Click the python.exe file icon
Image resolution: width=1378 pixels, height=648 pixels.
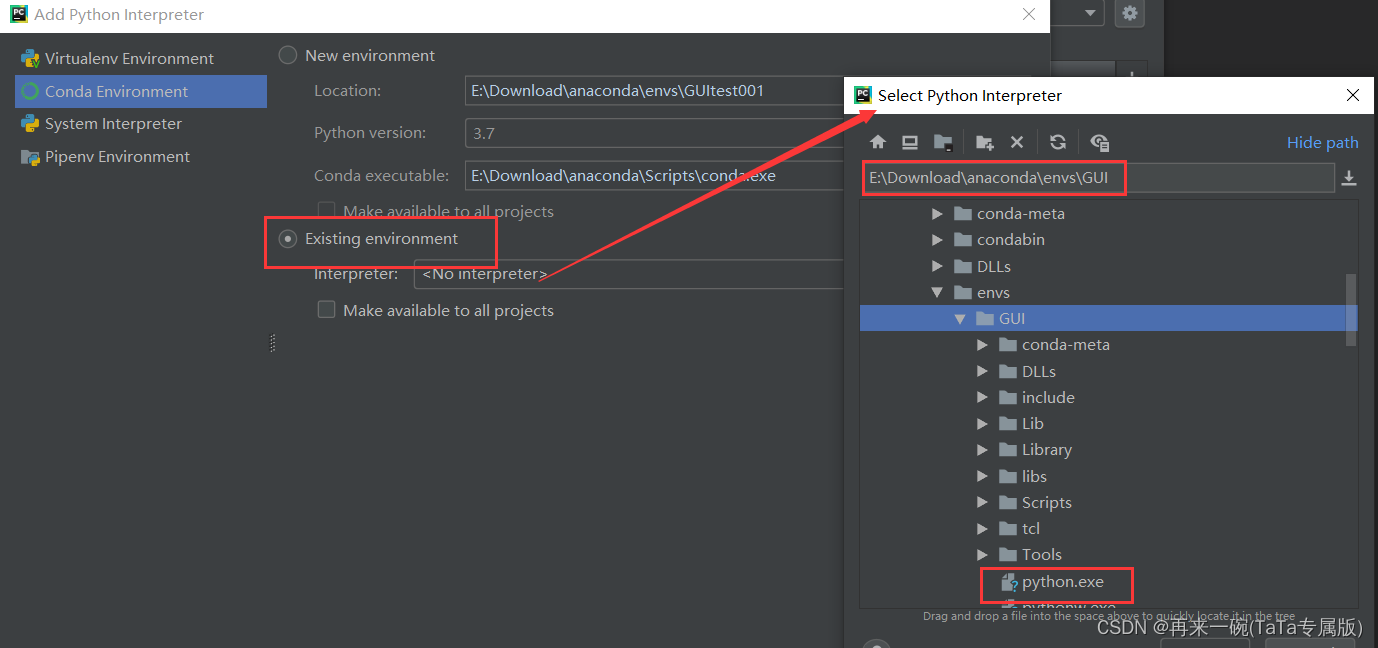(1009, 582)
